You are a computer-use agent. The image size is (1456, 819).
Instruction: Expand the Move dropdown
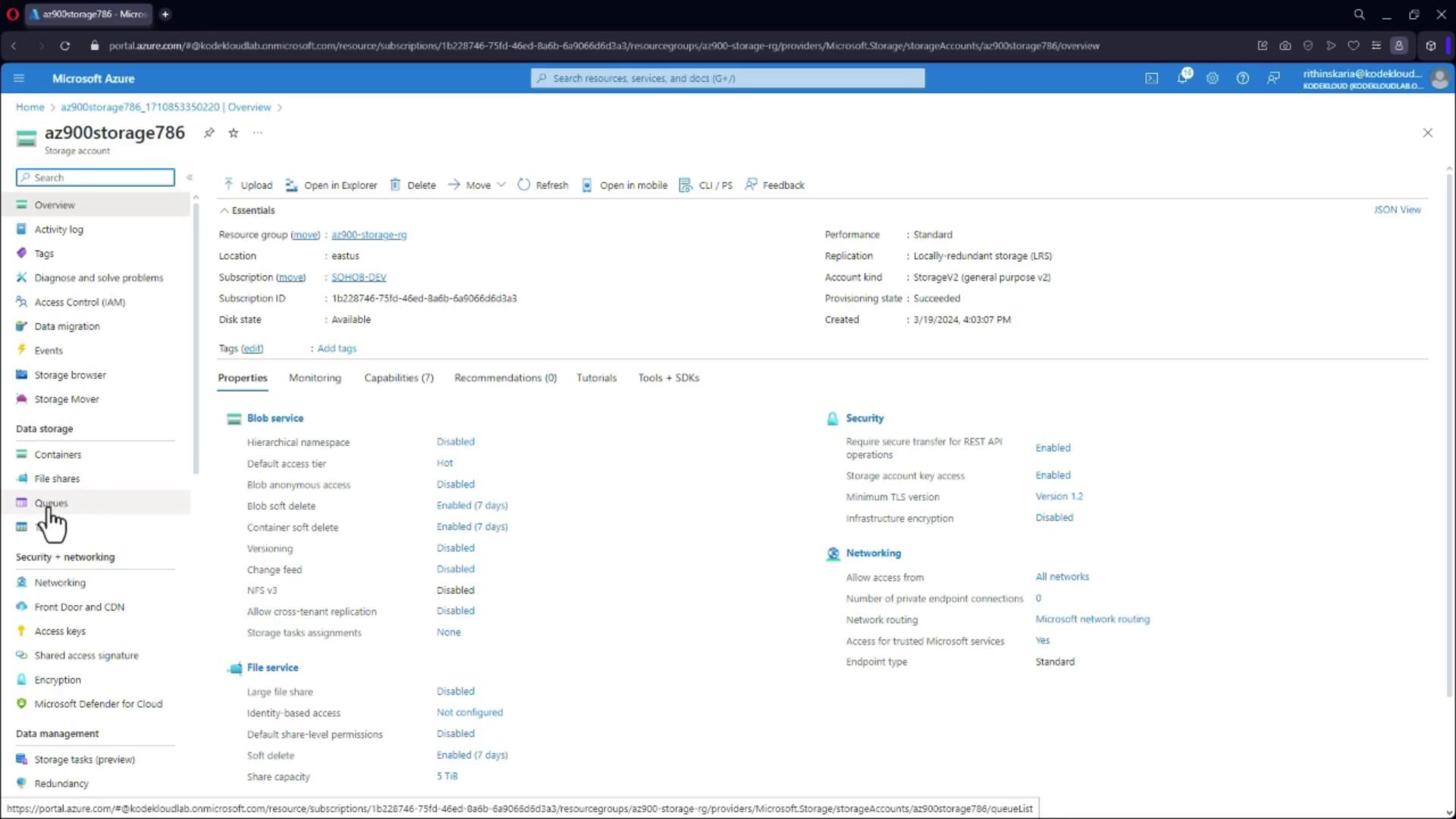click(x=477, y=185)
